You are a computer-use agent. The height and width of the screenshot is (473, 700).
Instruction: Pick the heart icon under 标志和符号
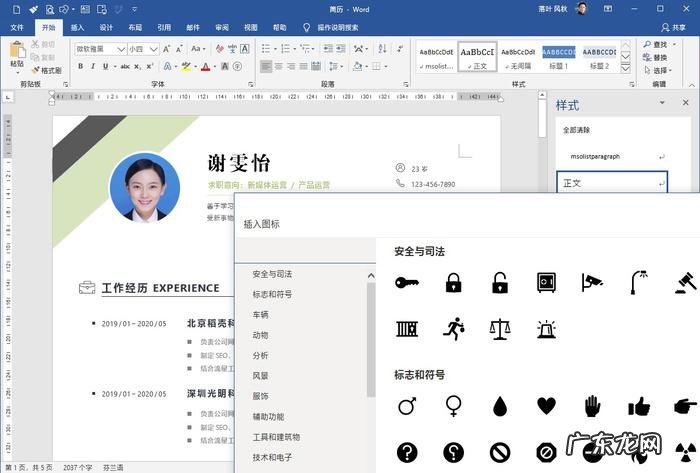(546, 405)
